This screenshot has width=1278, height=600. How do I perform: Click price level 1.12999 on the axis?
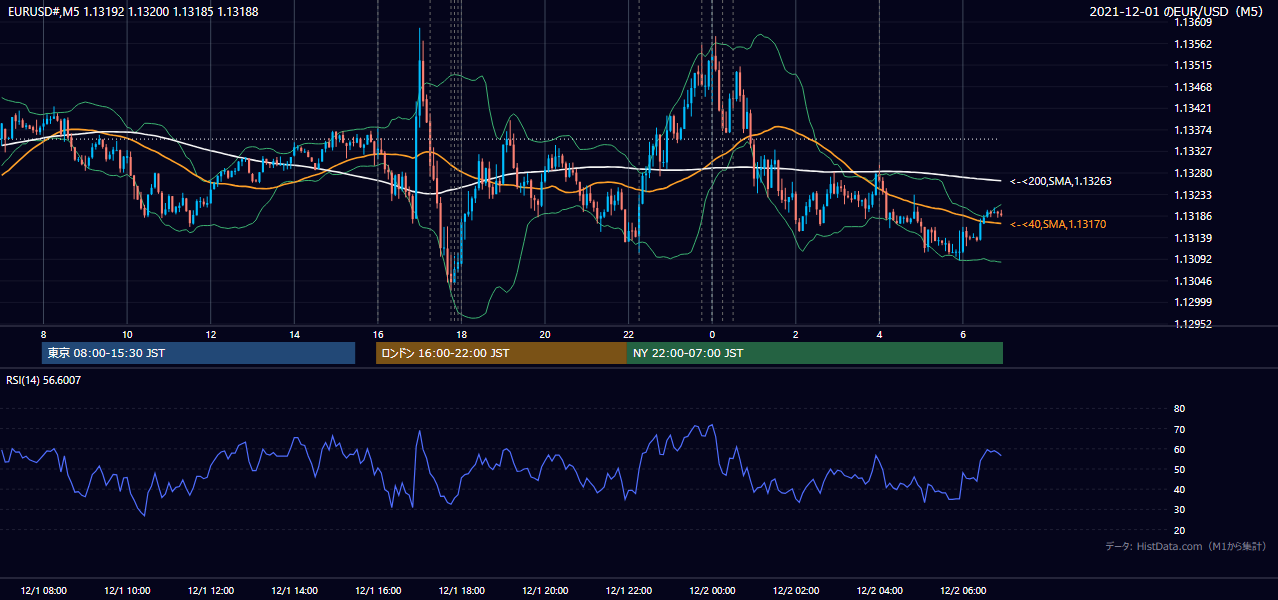[1192, 302]
